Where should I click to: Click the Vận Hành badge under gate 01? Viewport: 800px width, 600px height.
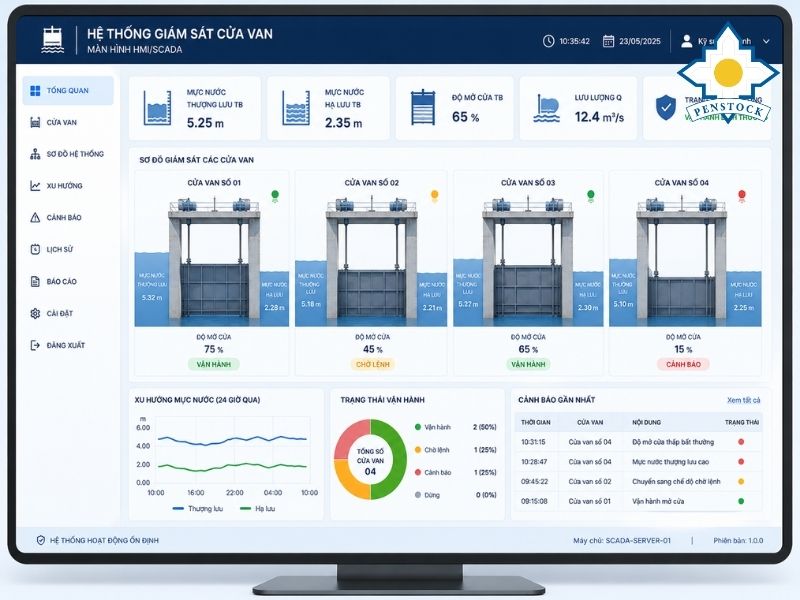tap(214, 364)
